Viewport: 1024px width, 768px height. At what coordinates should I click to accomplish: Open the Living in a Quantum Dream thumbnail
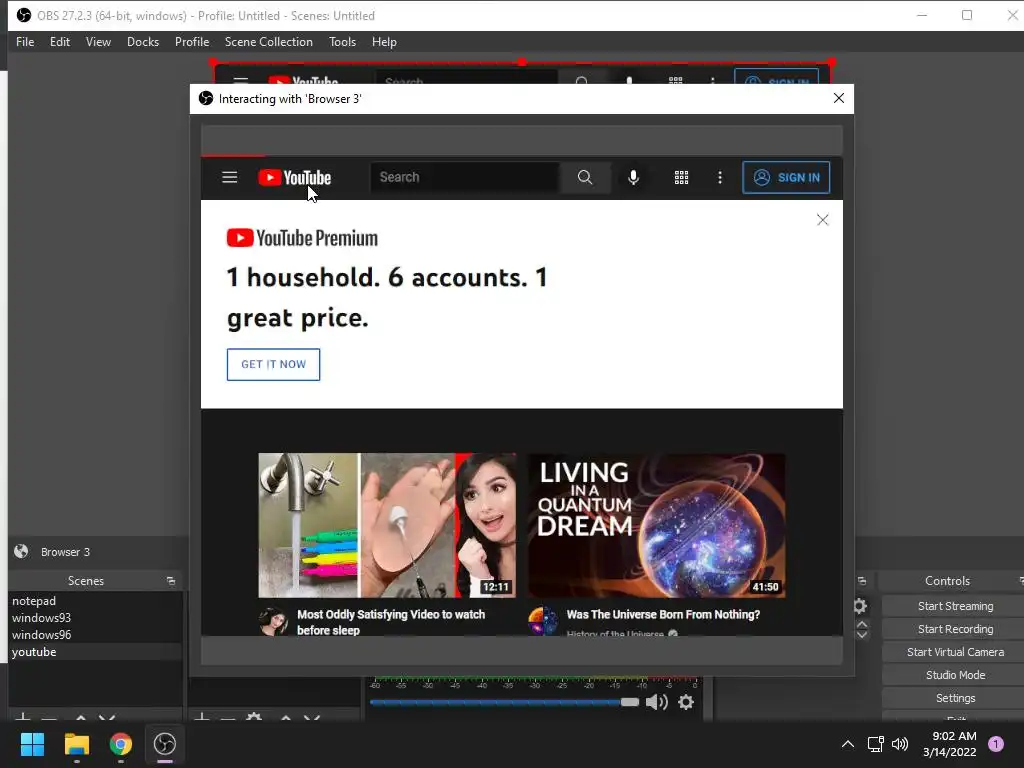[x=656, y=525]
